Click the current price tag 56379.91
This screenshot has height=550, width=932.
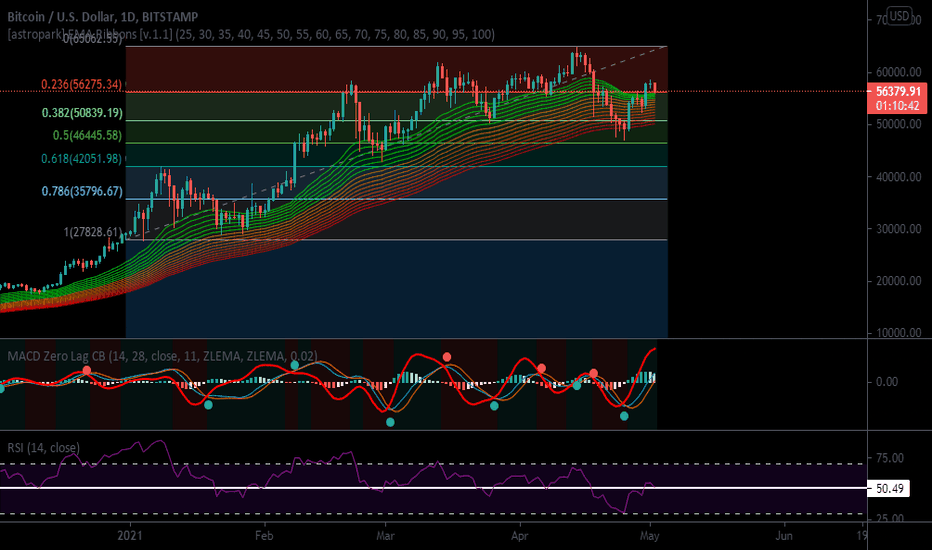[x=898, y=92]
